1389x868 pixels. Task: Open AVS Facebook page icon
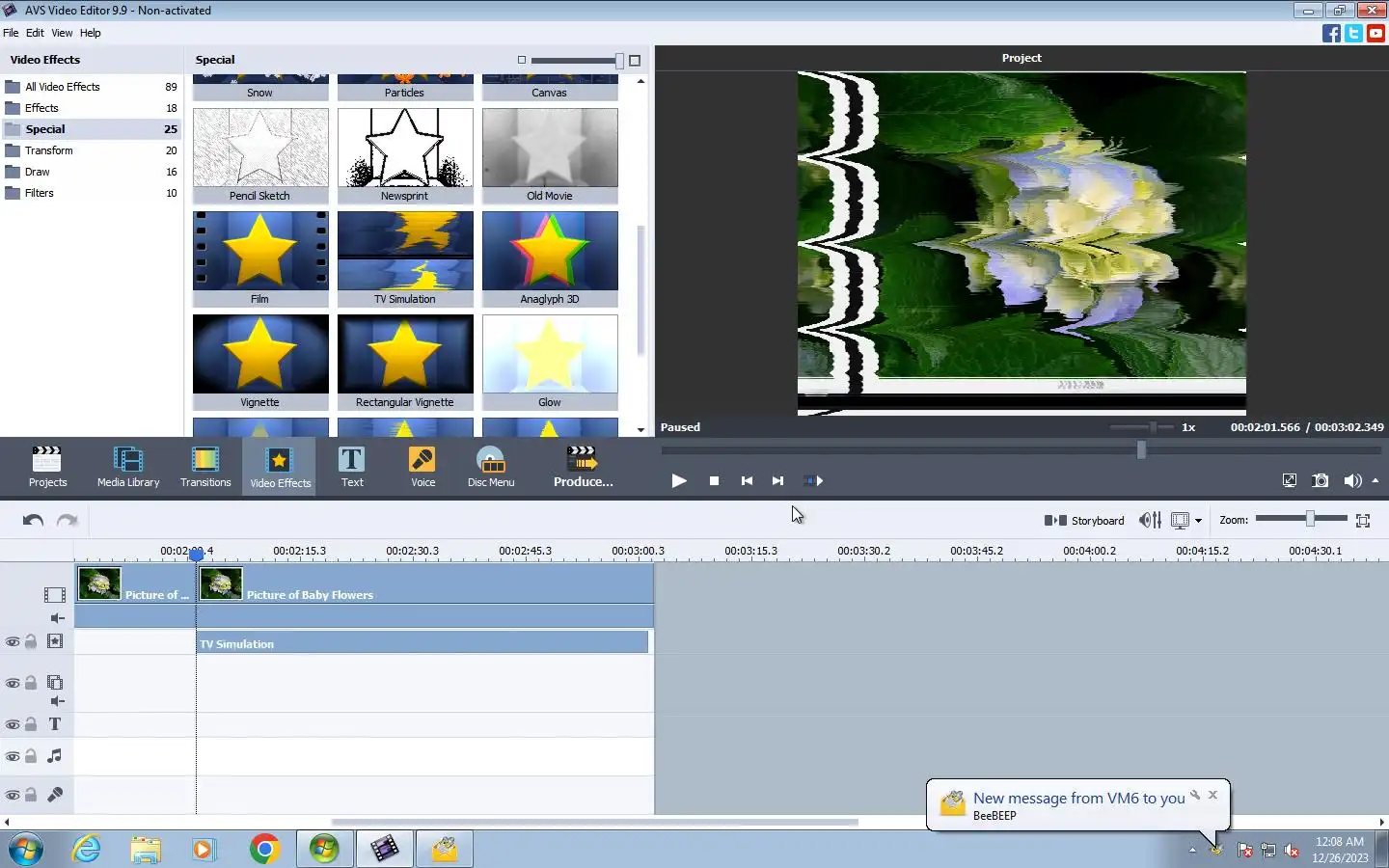[x=1331, y=33]
